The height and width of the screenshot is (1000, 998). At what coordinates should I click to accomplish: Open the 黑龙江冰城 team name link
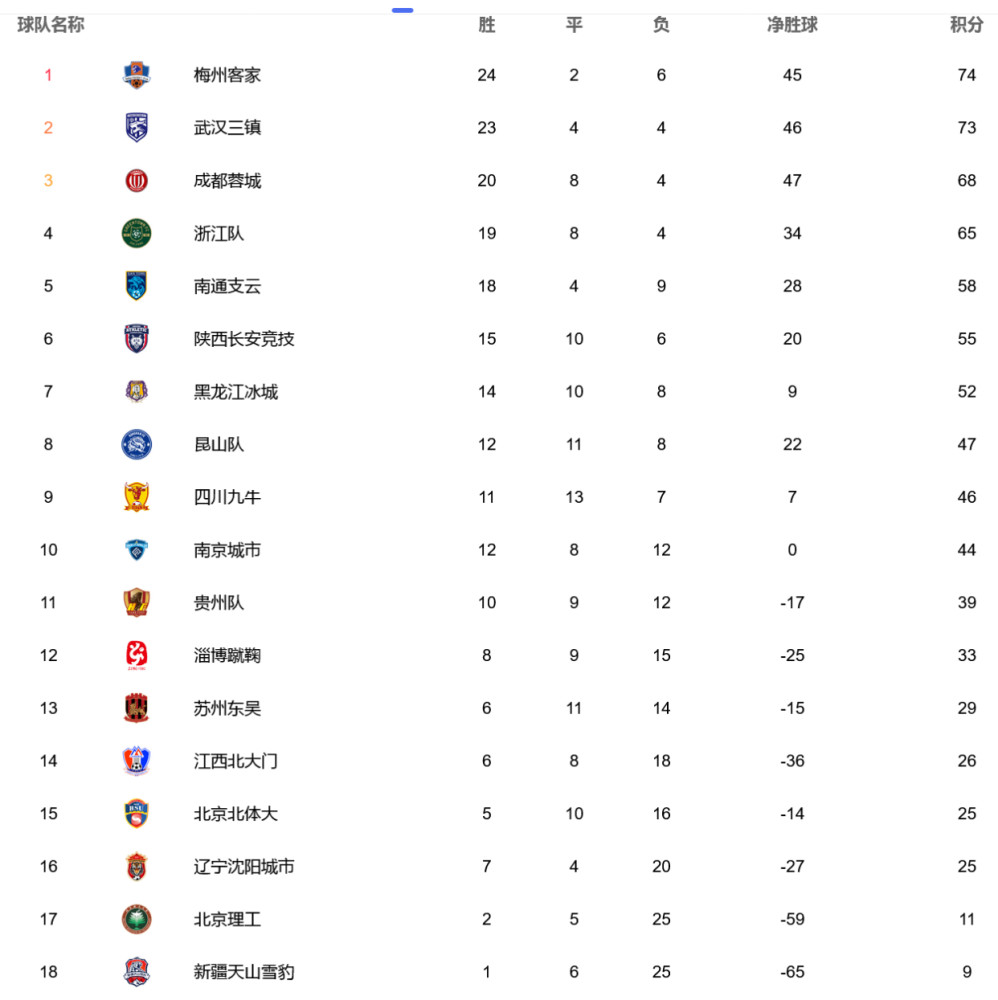coord(236,392)
